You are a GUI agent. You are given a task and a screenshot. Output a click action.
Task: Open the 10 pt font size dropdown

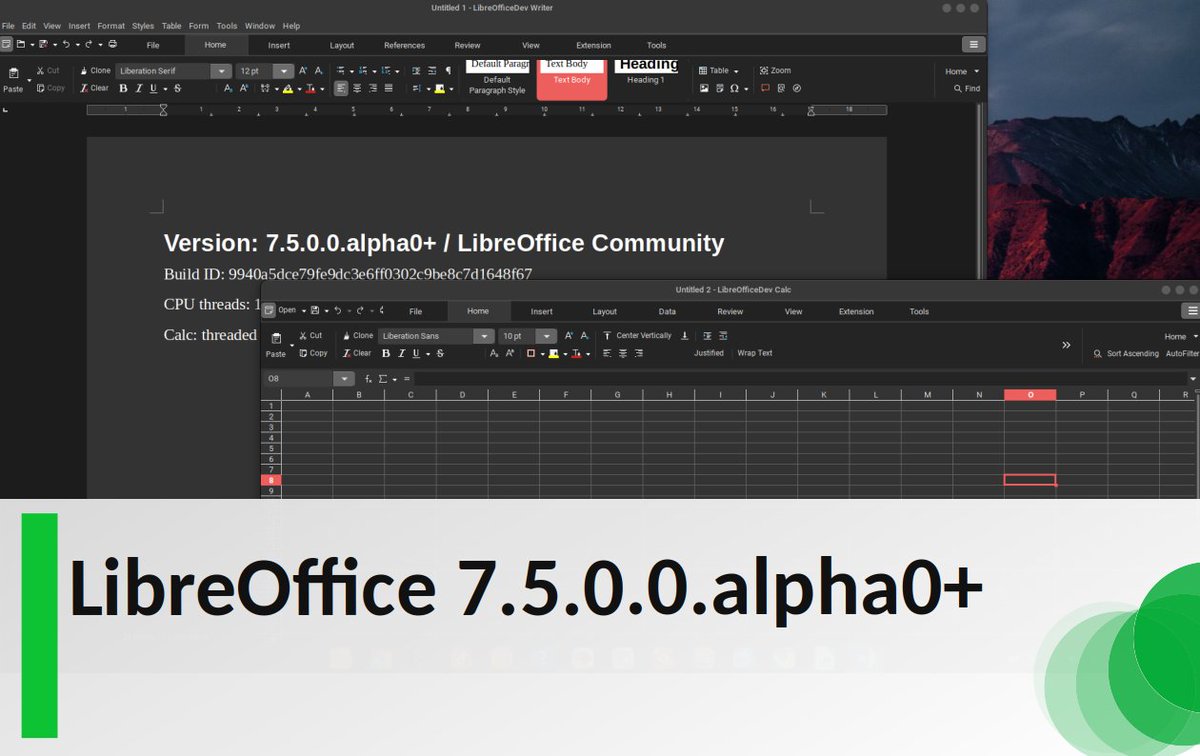(x=546, y=336)
